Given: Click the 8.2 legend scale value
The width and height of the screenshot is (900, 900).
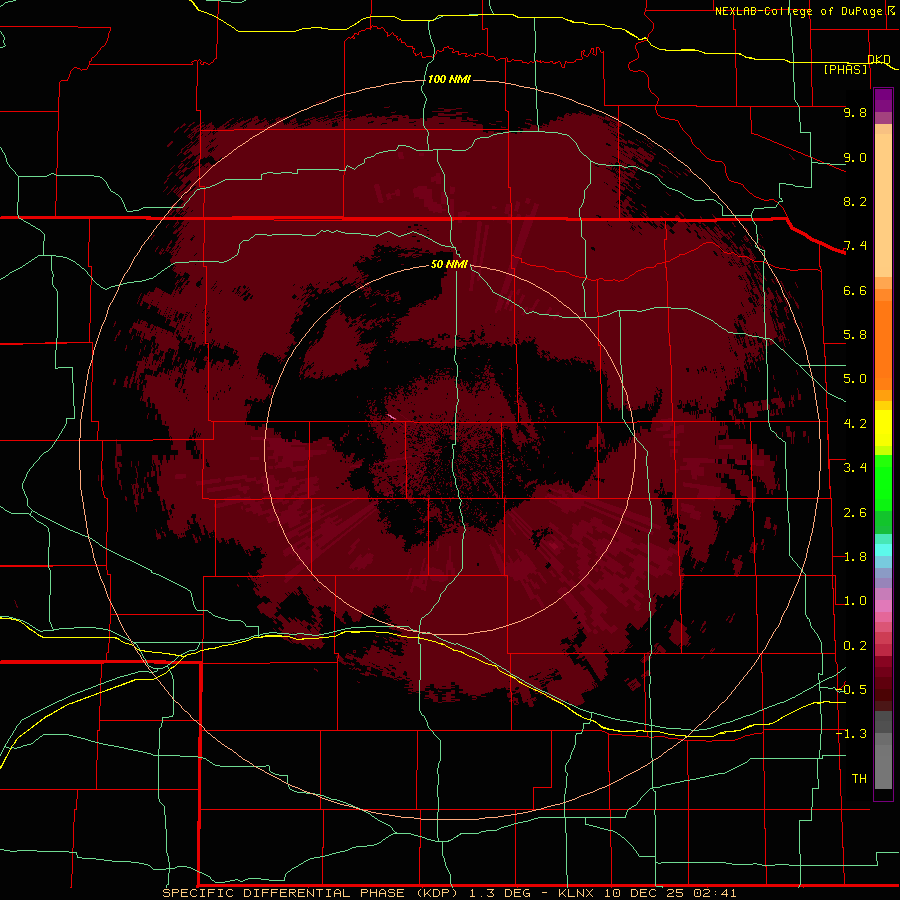Looking at the screenshot, I should [855, 201].
